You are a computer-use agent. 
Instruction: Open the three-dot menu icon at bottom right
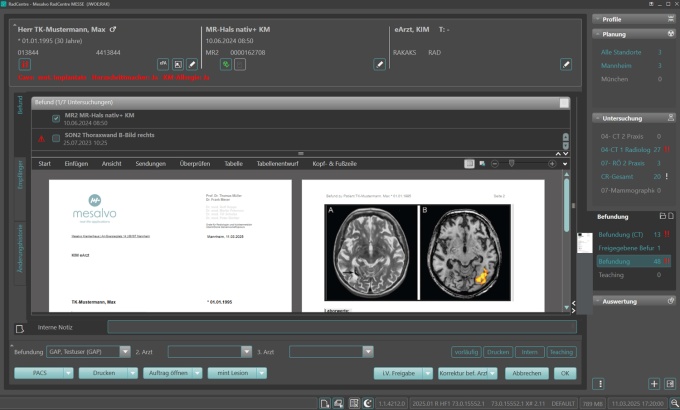pyautogui.click(x=600, y=384)
